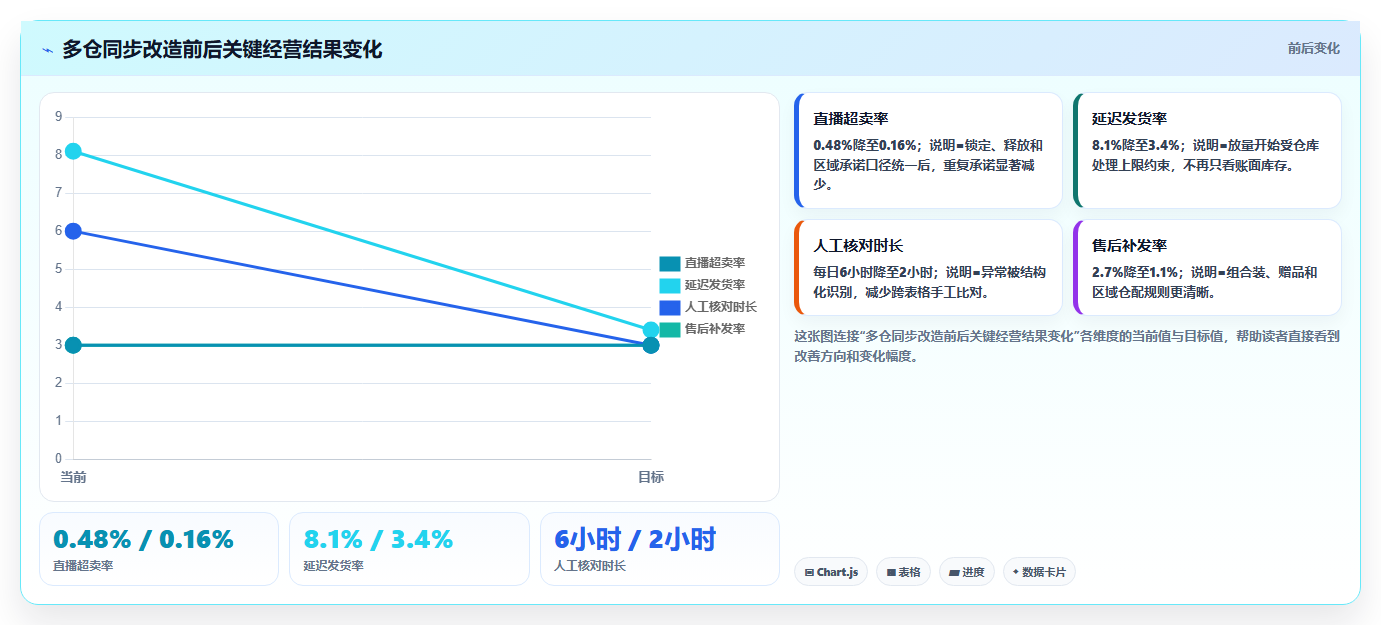
Task: Toggle the 人工核对时长 legend color swatch
Action: click(x=670, y=307)
